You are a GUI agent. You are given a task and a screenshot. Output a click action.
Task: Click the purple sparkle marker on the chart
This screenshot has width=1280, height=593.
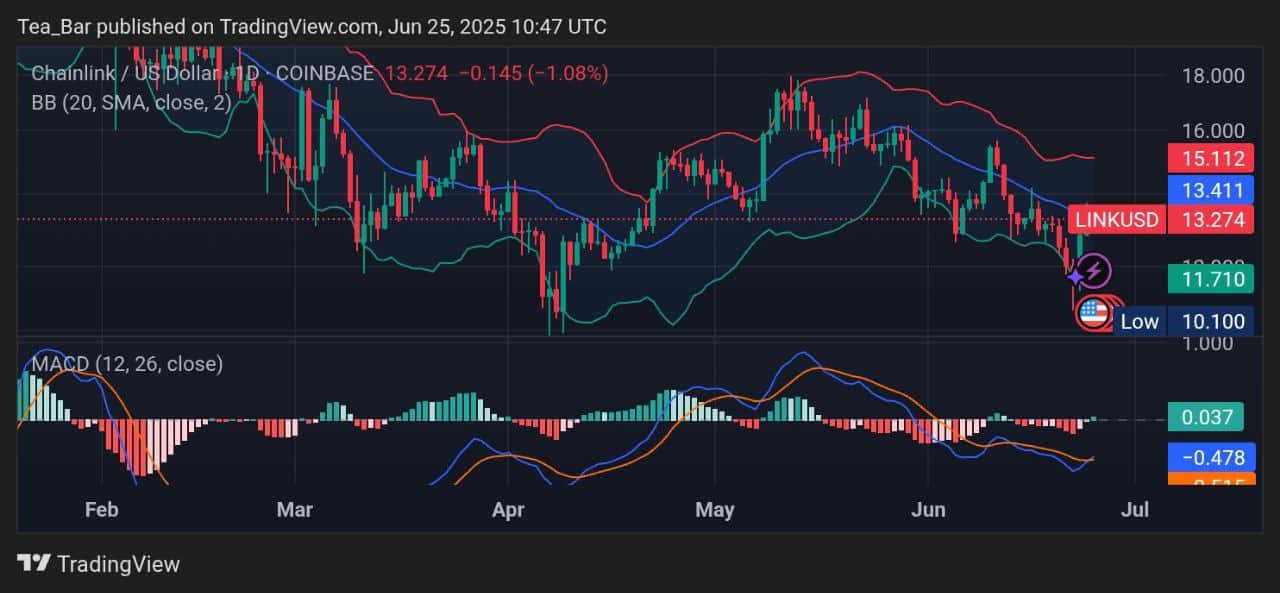coord(1075,275)
